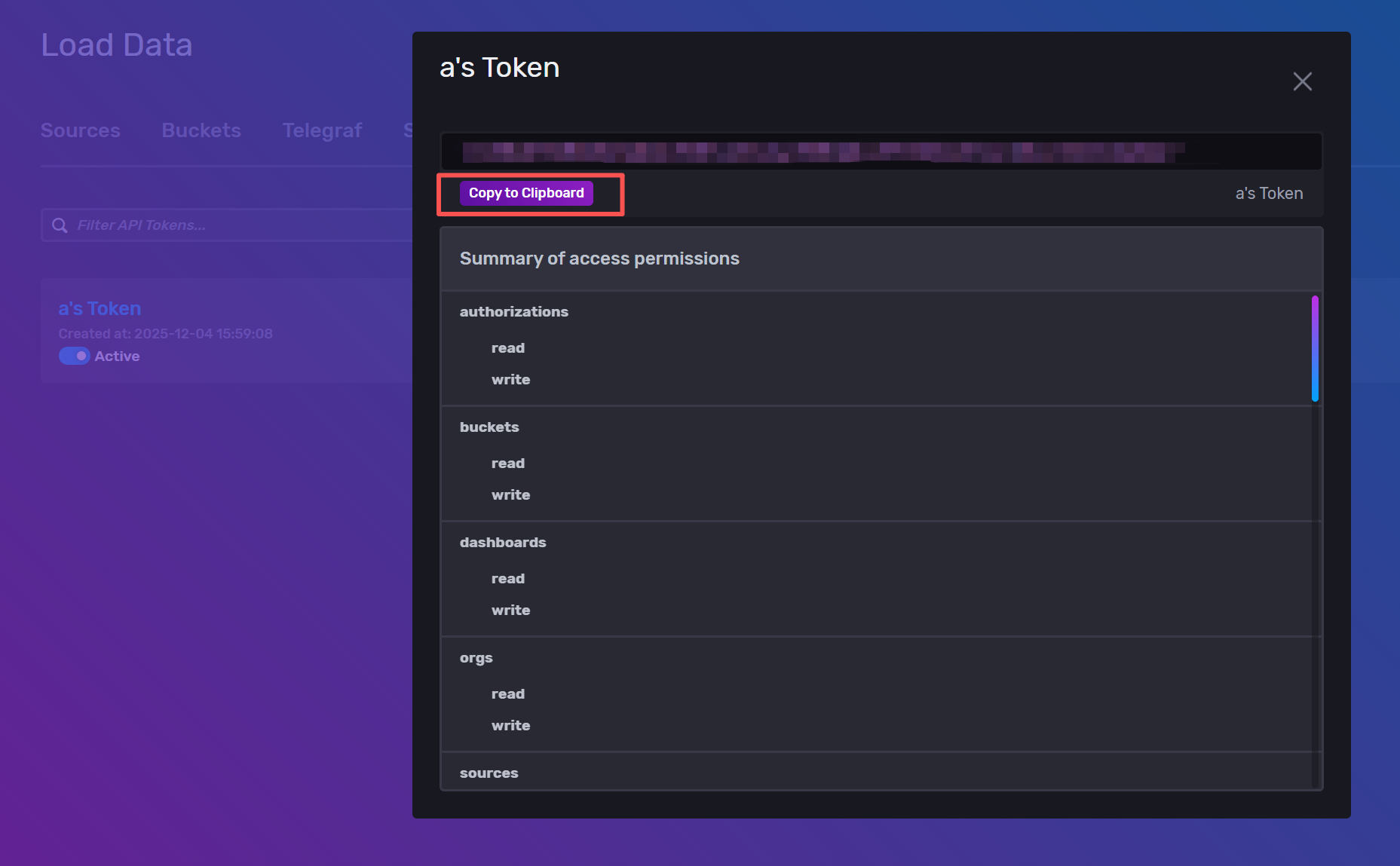Close the a's Token dialog
Viewport: 1400px width, 866px height.
1302,81
